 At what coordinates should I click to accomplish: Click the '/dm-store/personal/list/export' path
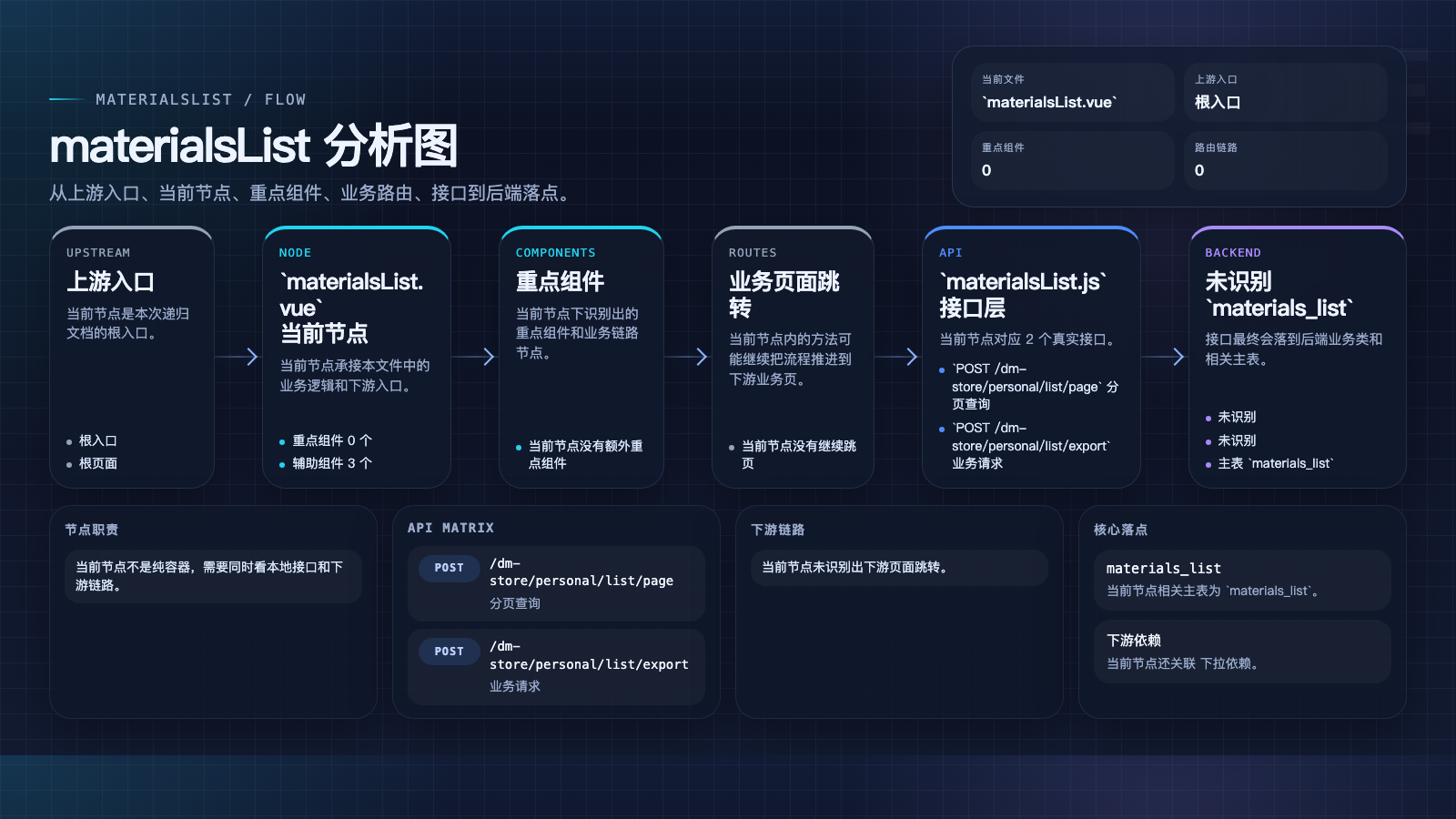point(589,655)
